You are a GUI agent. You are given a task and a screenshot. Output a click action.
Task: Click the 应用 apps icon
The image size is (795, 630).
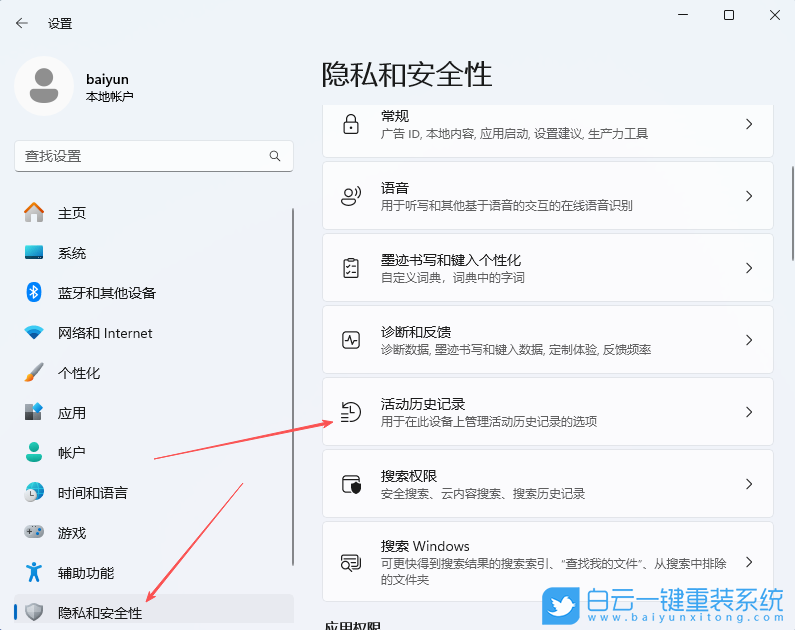[x=34, y=412]
